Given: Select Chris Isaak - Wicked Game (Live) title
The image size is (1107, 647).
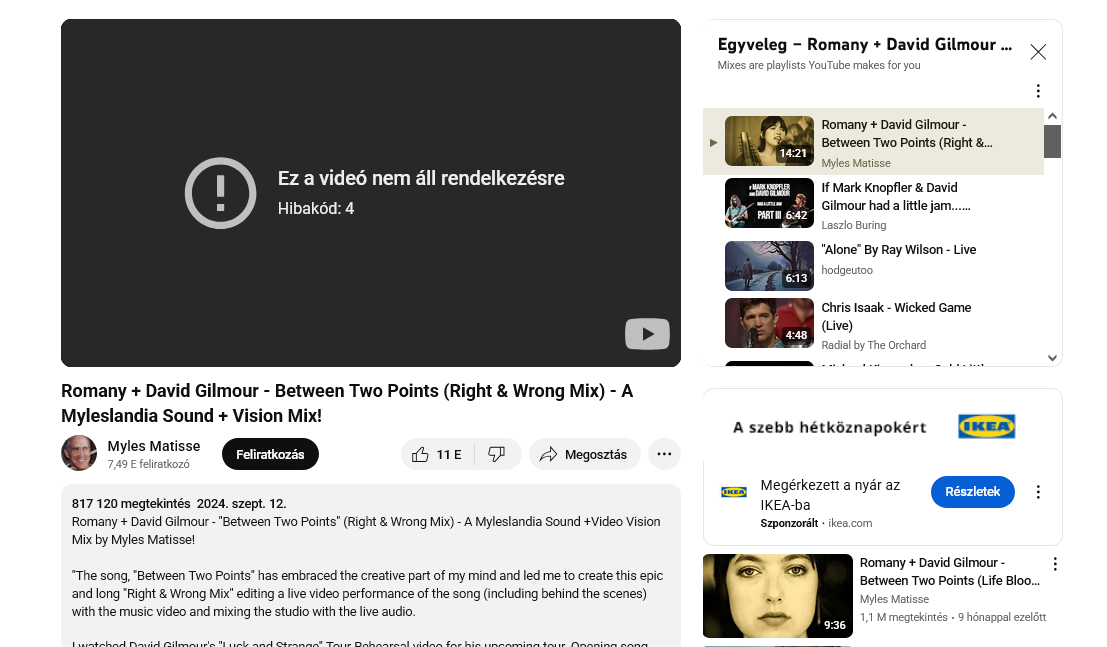Looking at the screenshot, I should (896, 316).
